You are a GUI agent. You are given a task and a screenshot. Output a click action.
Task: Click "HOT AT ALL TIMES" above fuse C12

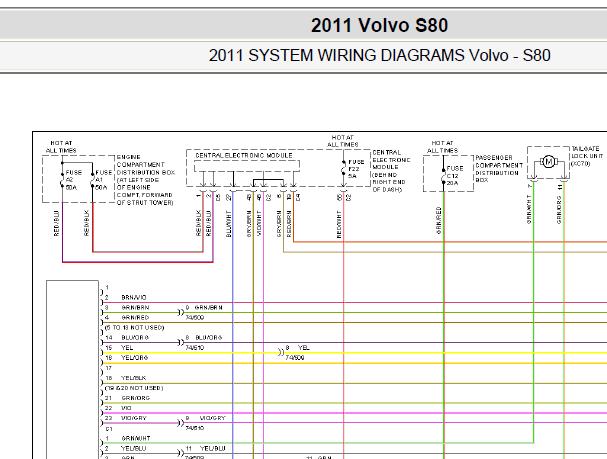[x=442, y=147]
